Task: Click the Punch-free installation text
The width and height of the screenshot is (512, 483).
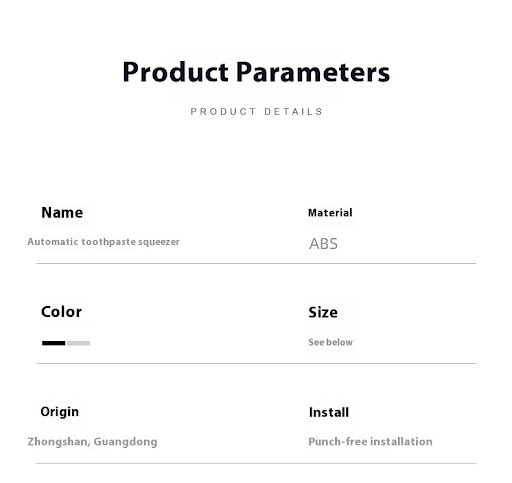Action: [370, 442]
